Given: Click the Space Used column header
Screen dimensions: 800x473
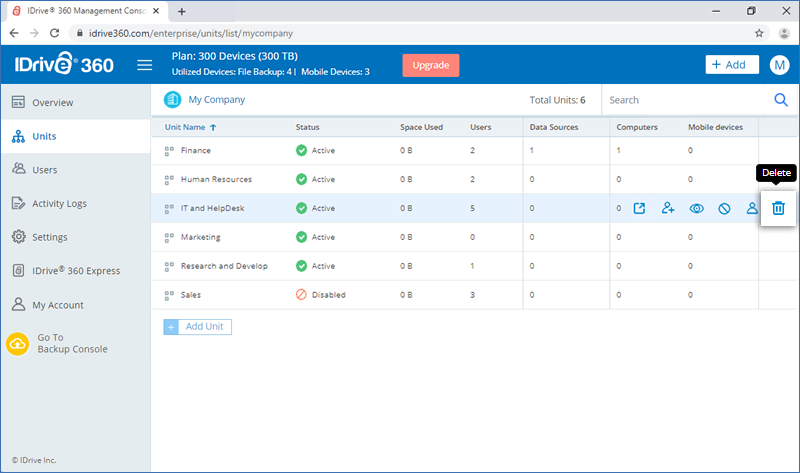Looking at the screenshot, I should point(421,127).
